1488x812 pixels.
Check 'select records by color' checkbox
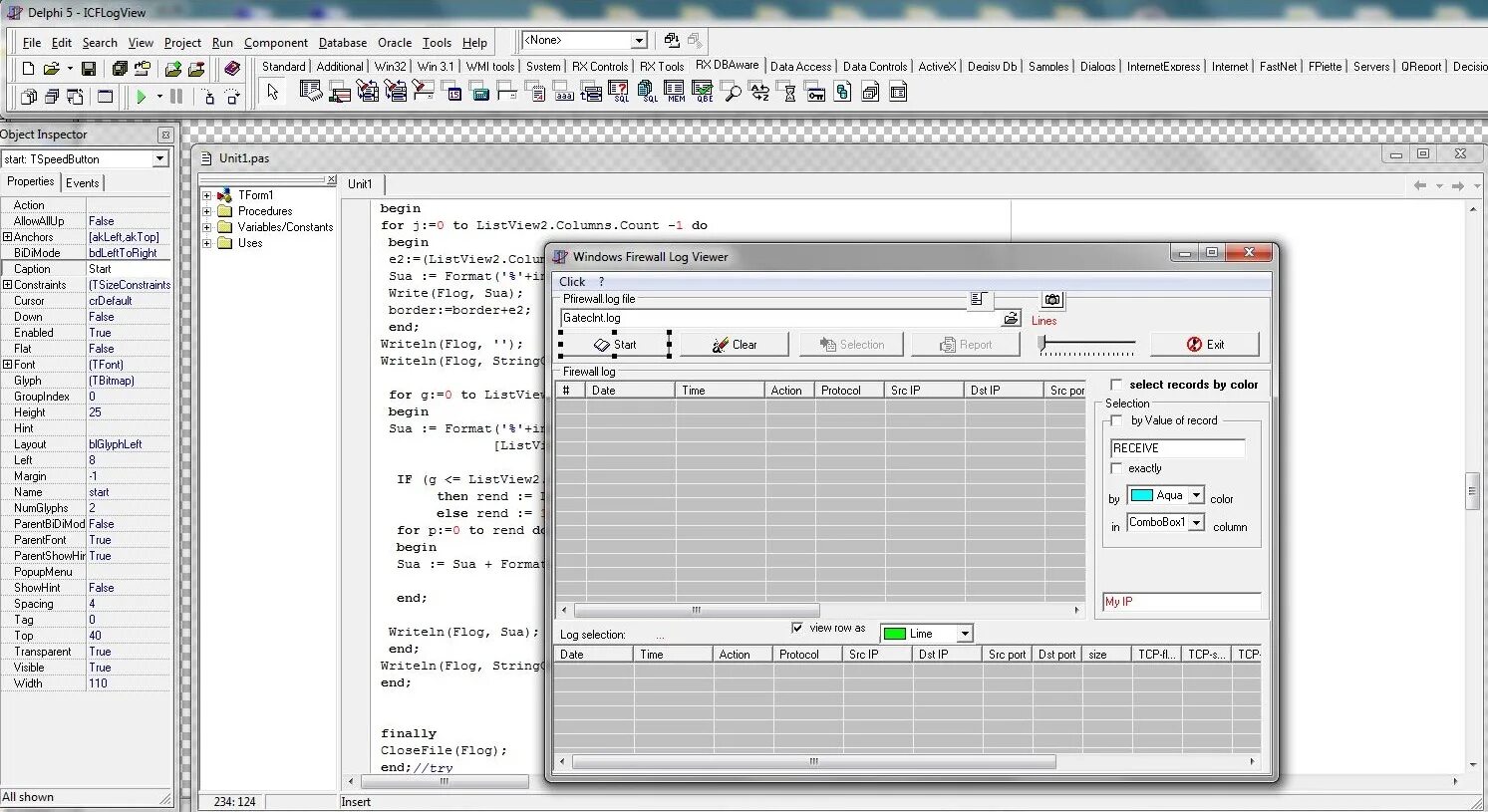[1116, 385]
